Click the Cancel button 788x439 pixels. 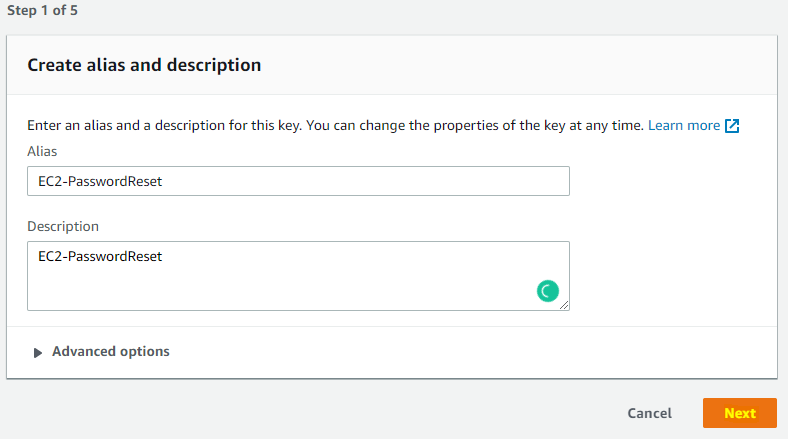[x=649, y=413]
